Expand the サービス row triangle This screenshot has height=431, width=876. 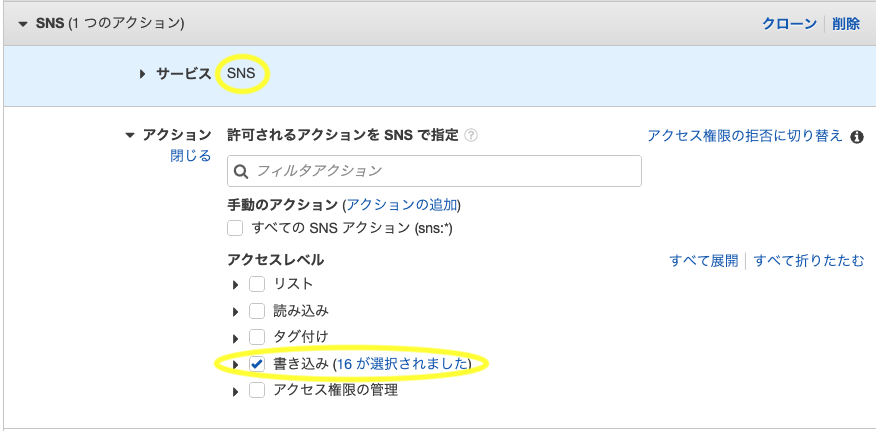coord(142,74)
